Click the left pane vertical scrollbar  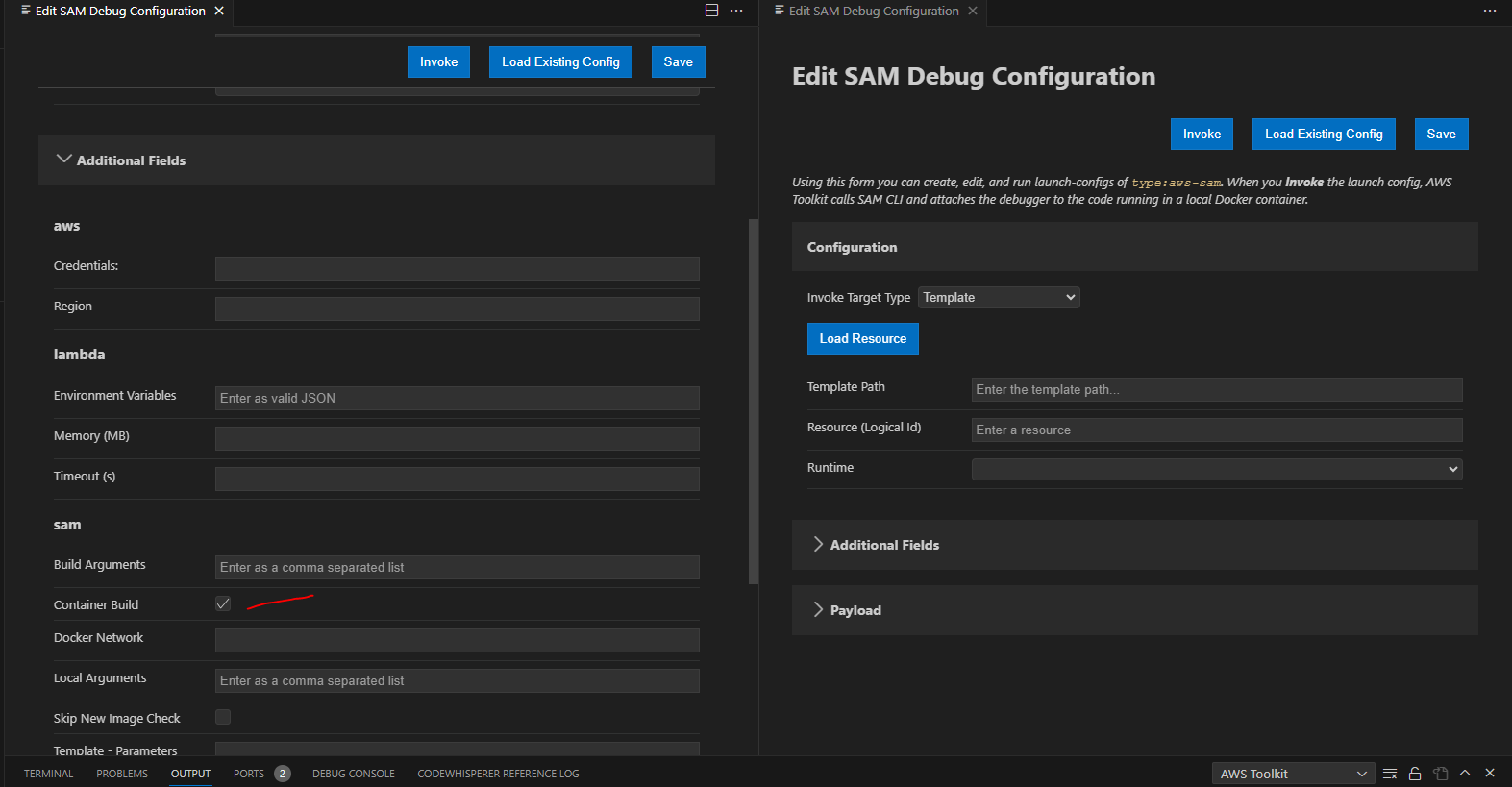click(x=754, y=402)
